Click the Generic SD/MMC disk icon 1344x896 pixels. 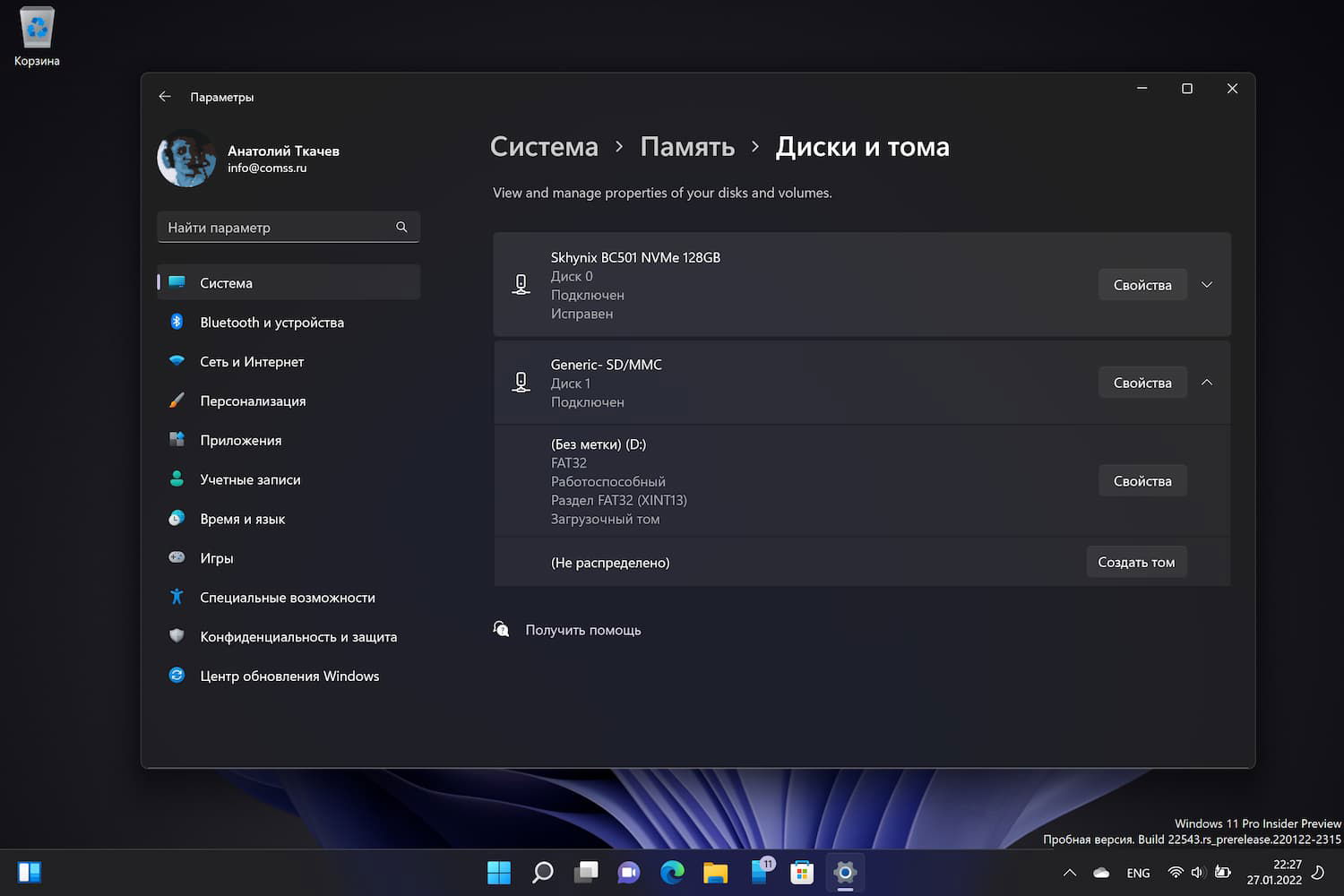(x=521, y=383)
